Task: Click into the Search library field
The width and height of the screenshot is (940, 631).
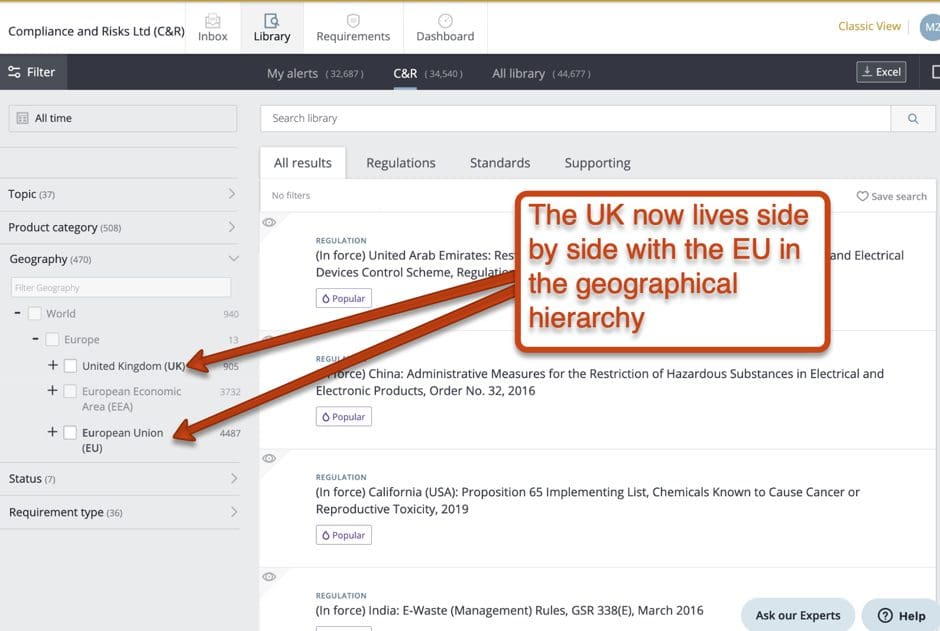Action: [x=575, y=118]
